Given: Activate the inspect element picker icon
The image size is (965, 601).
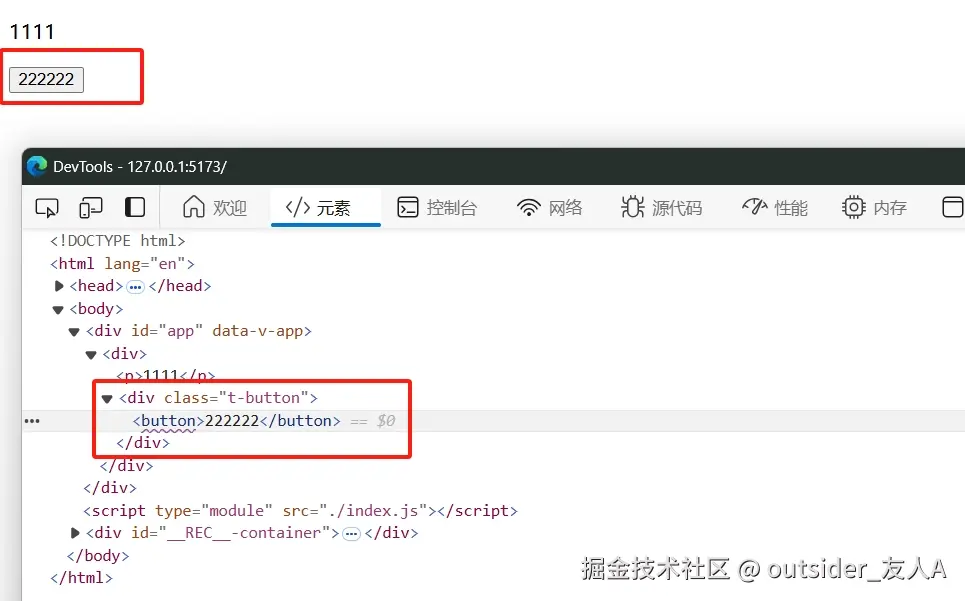Looking at the screenshot, I should coord(47,208).
